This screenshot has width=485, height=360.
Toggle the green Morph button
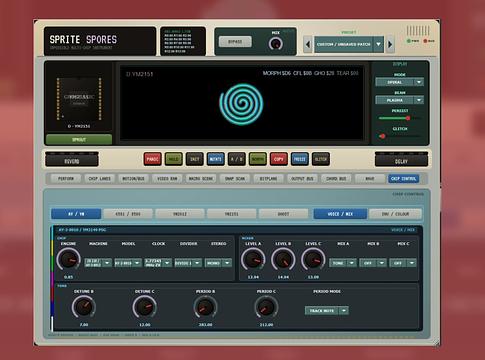258,159
